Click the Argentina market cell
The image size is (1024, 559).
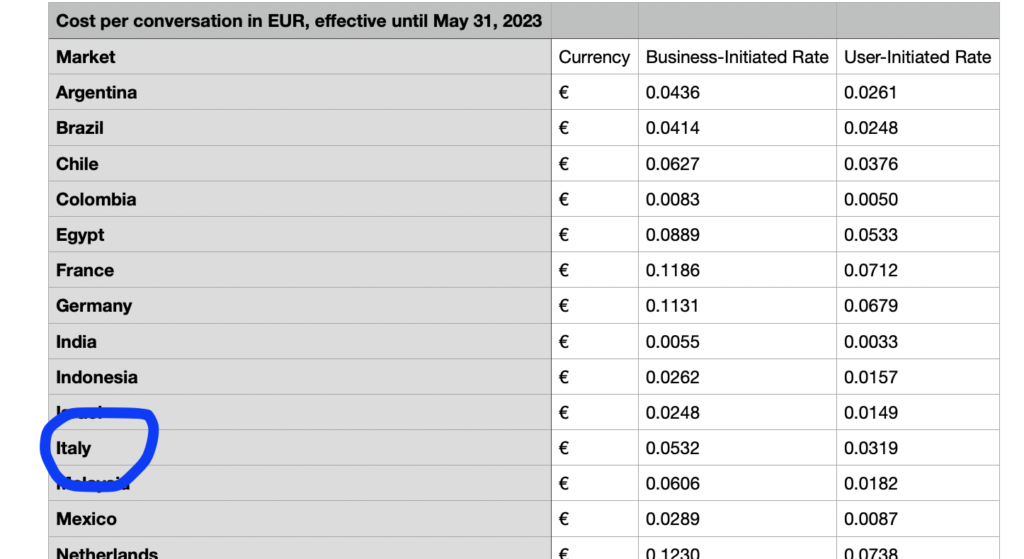(x=300, y=92)
